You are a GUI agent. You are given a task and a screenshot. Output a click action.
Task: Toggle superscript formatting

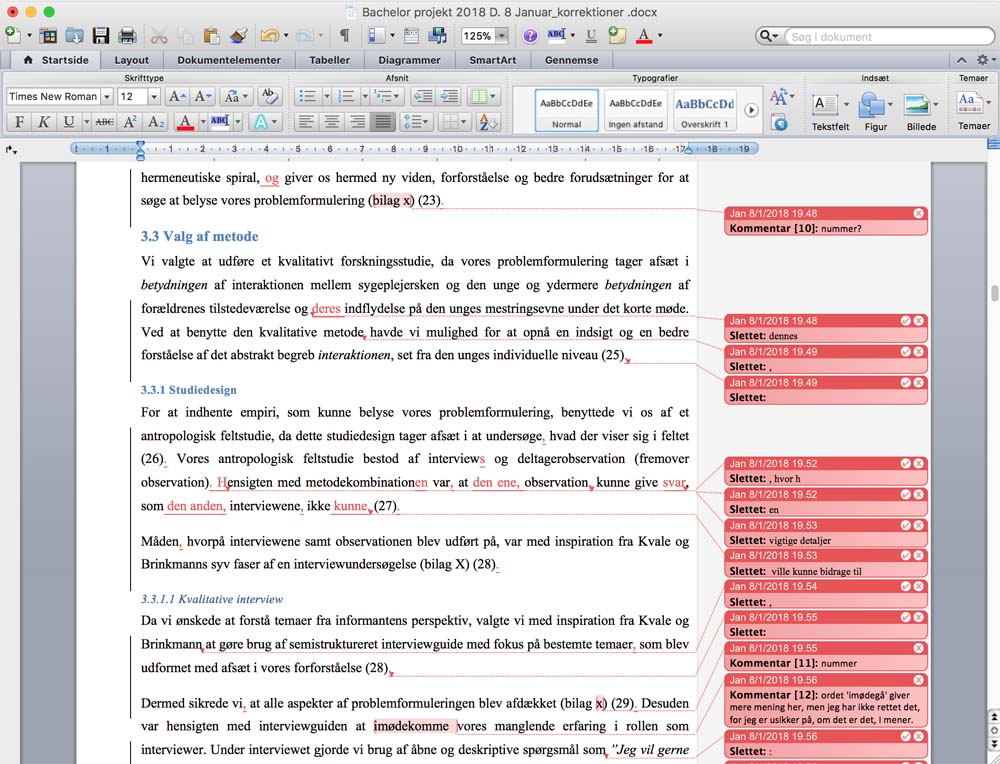[130, 121]
